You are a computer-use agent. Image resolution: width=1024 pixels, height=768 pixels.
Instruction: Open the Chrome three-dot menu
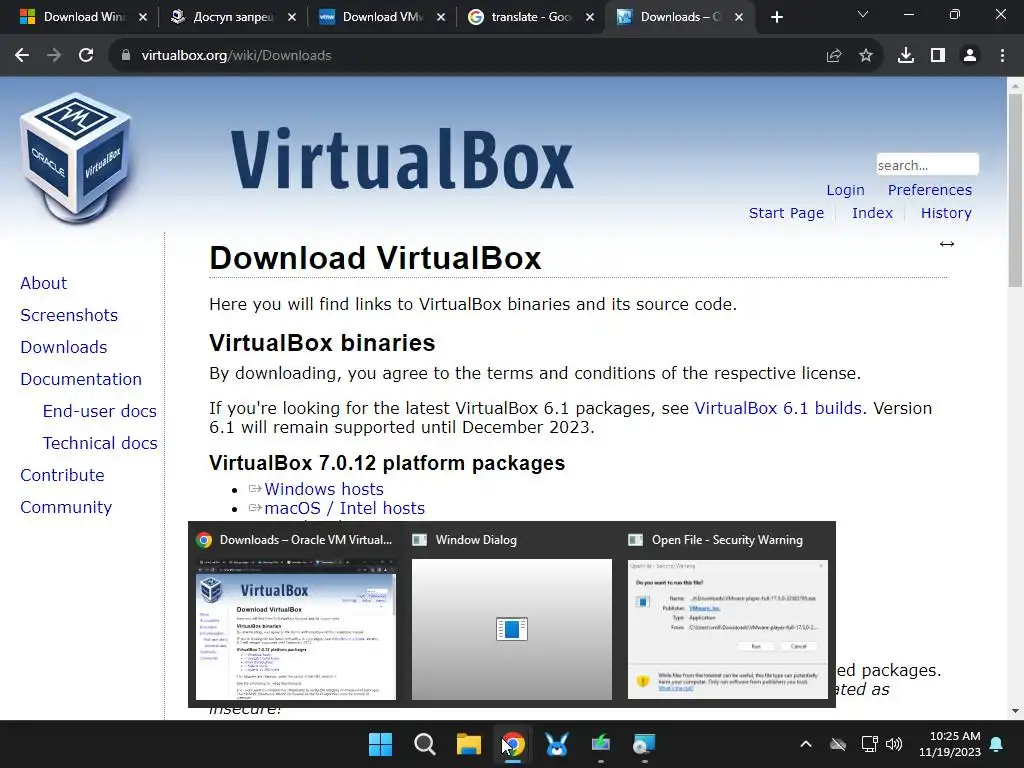click(x=1002, y=56)
